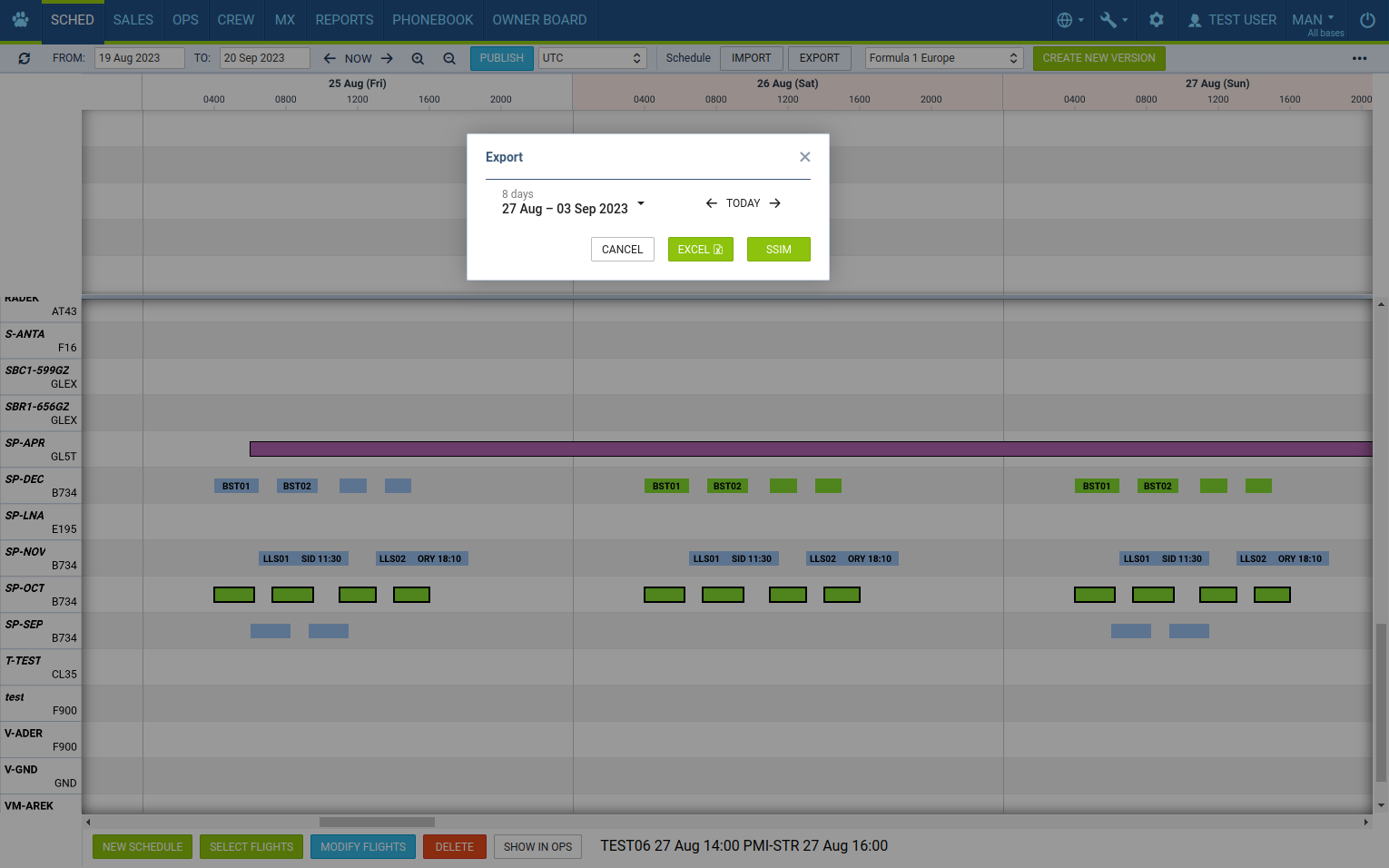Viewport: 1389px width, 868px height.
Task: Open the Formula 1 Europe schedule dropdown
Action: click(x=943, y=58)
